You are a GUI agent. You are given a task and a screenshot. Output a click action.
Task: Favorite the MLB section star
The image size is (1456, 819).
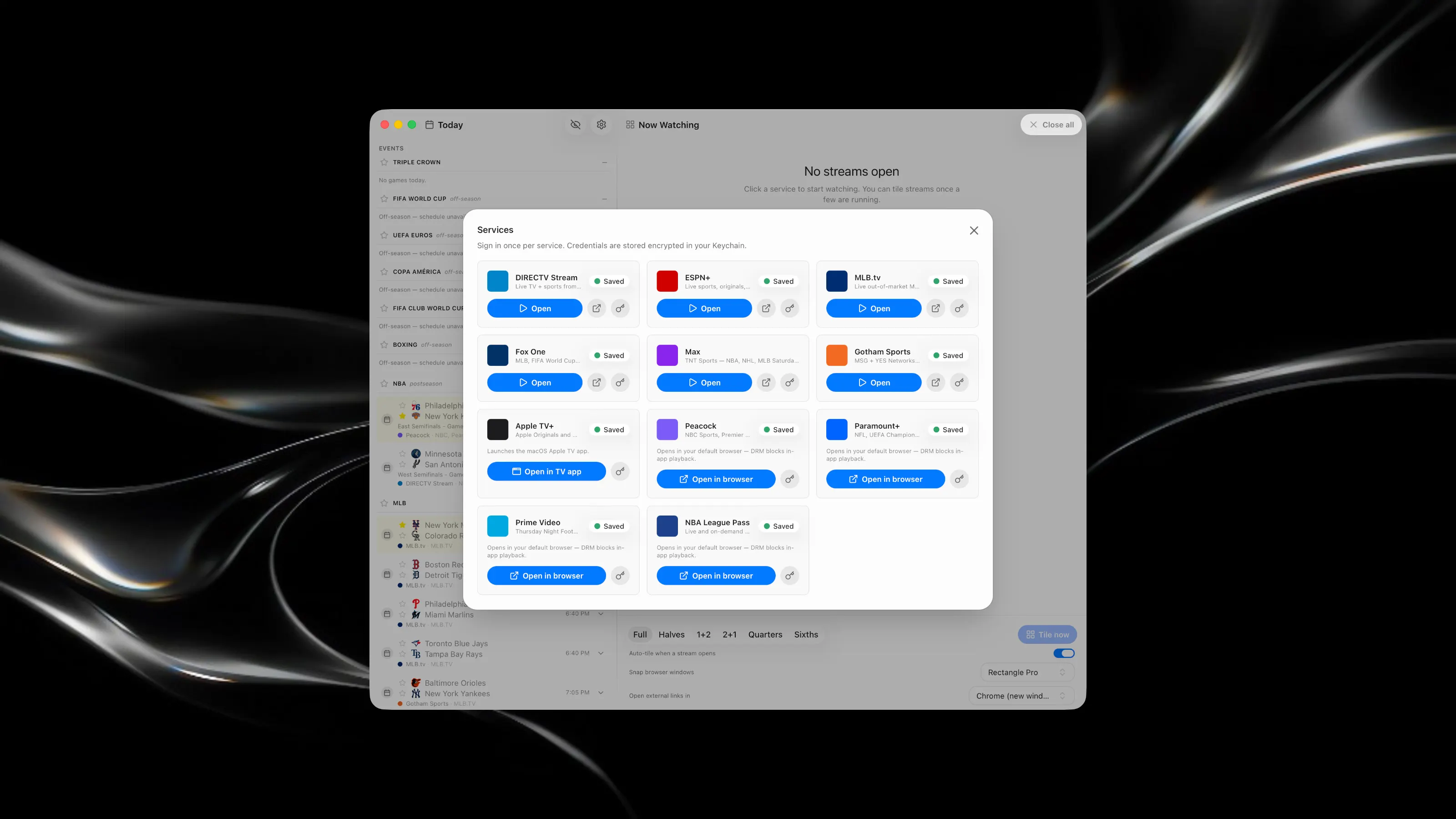(x=384, y=502)
